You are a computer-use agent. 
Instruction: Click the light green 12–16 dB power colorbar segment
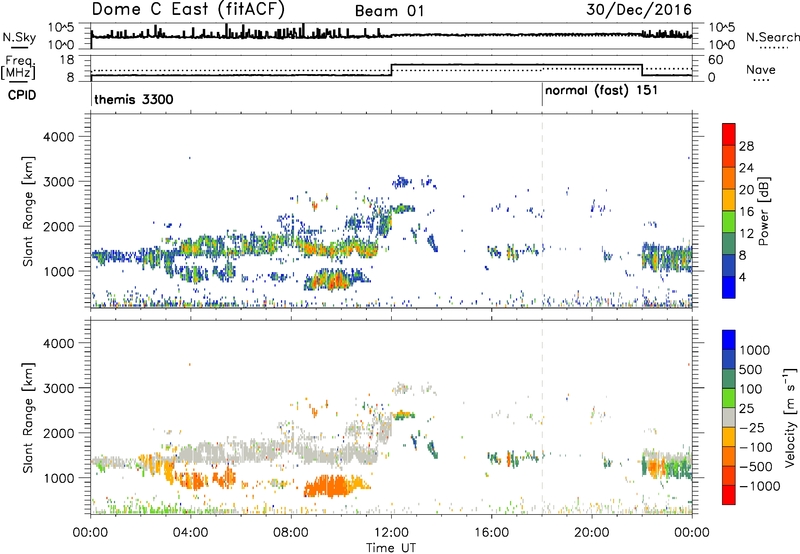pyautogui.click(x=729, y=222)
